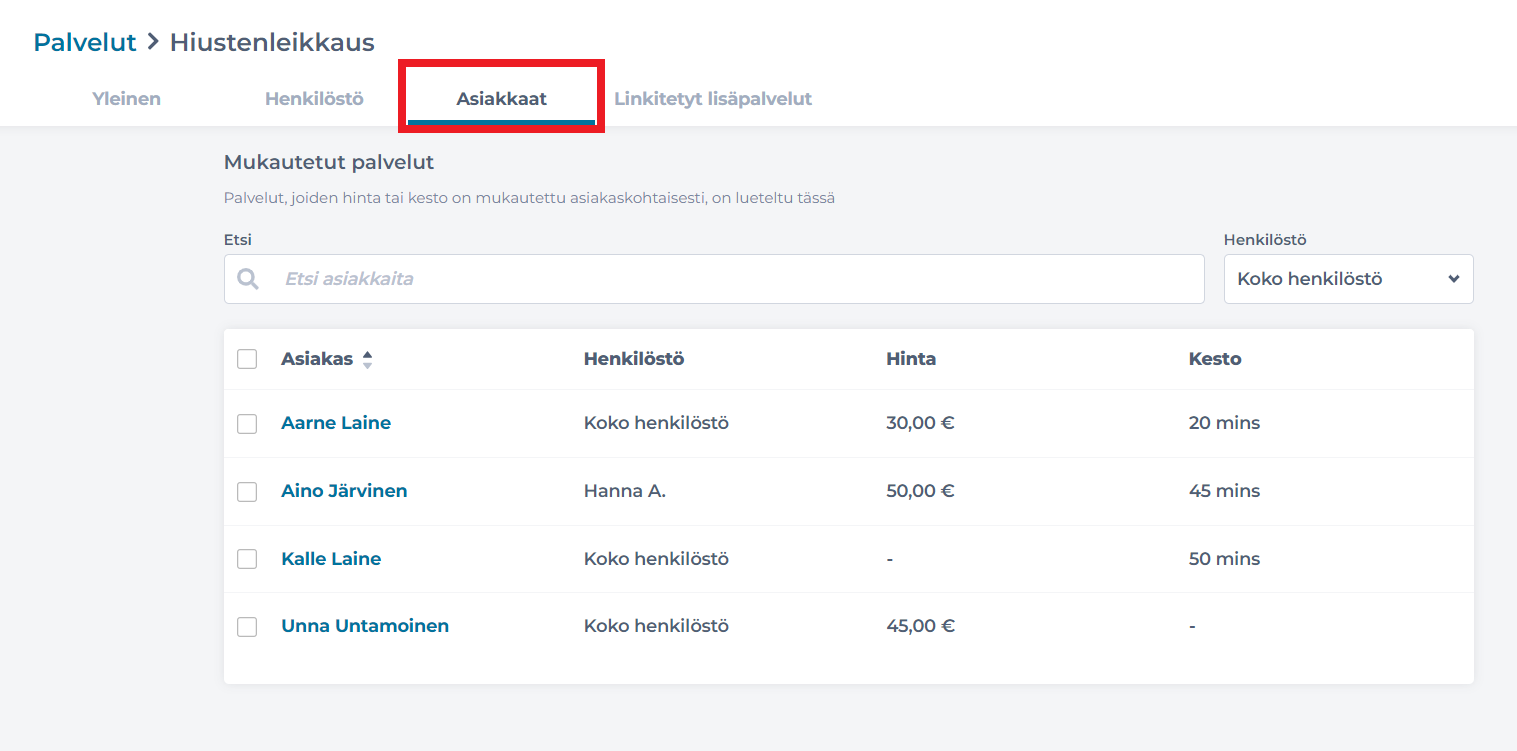1517x751 pixels.
Task: Sort by Asiakas column arrows
Action: 367,360
